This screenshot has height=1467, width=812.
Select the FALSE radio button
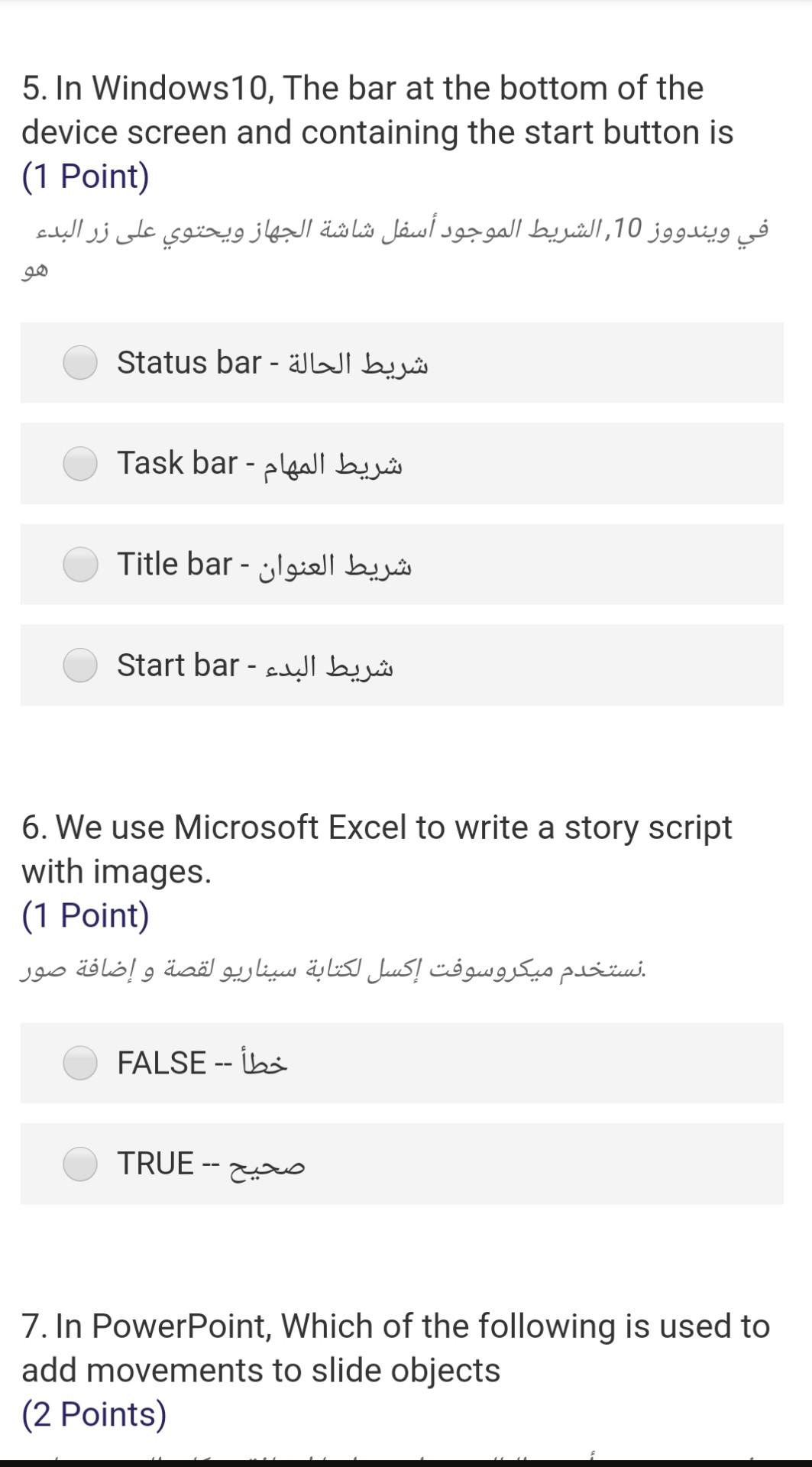tap(80, 1062)
